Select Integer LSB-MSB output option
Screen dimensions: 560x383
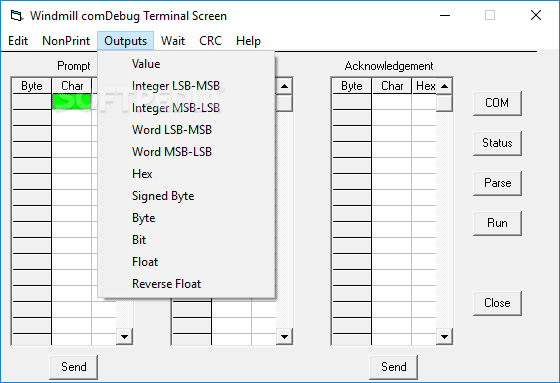pos(186,86)
